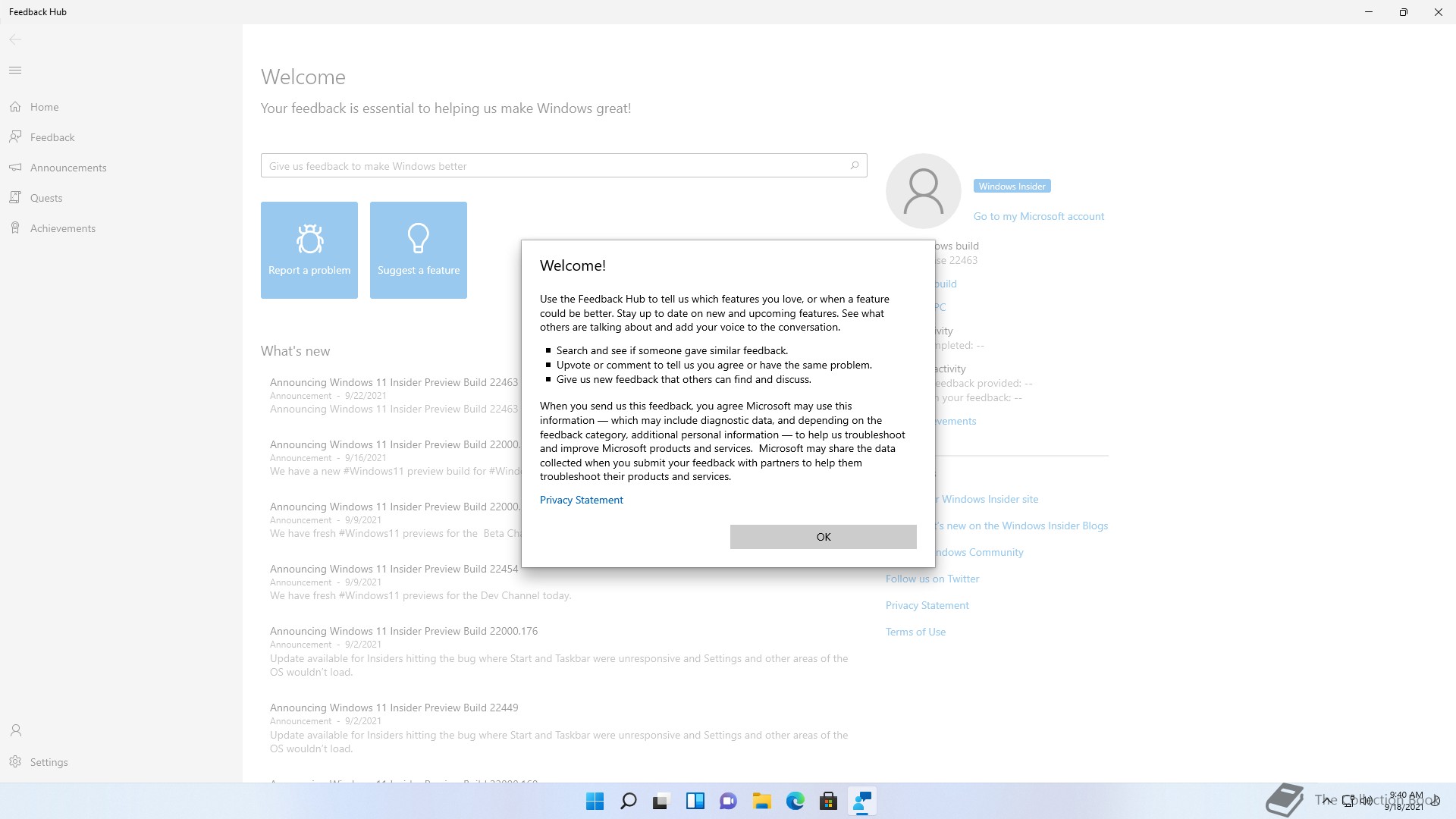Open announcement for Build 22454
Screen dimensions: 1456x819
point(420,582)
